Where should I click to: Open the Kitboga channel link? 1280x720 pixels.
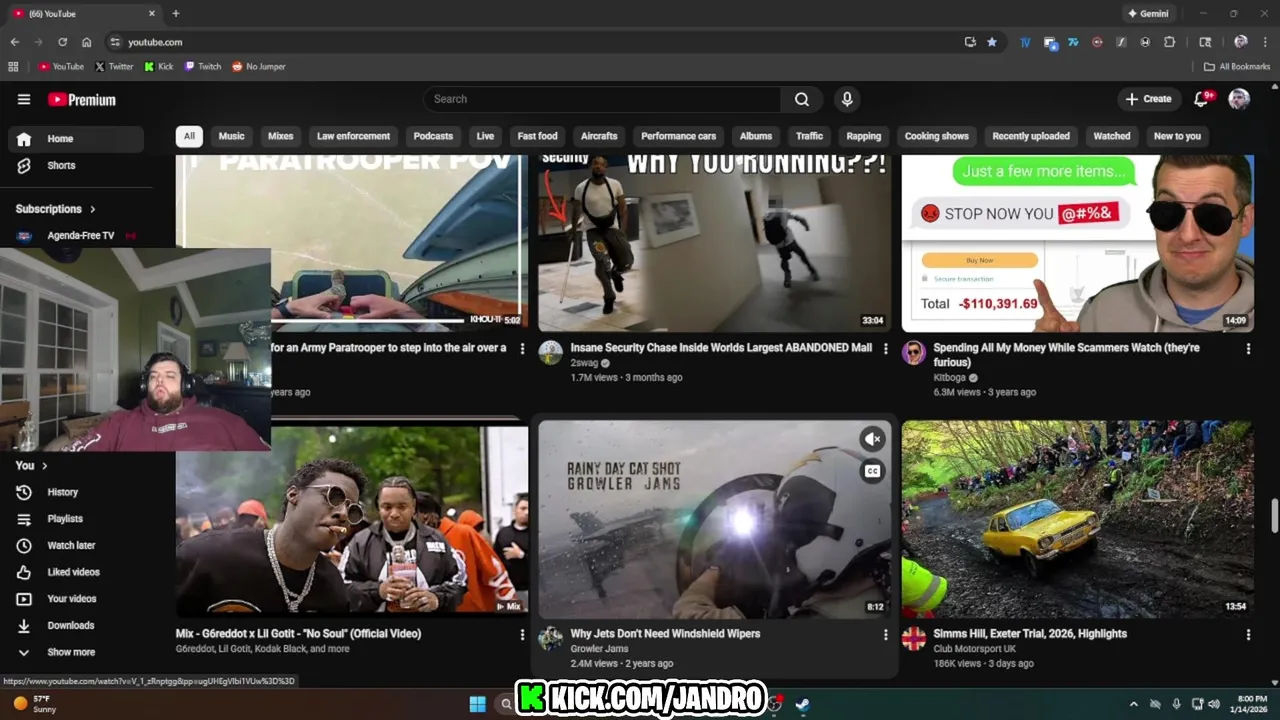(950, 378)
